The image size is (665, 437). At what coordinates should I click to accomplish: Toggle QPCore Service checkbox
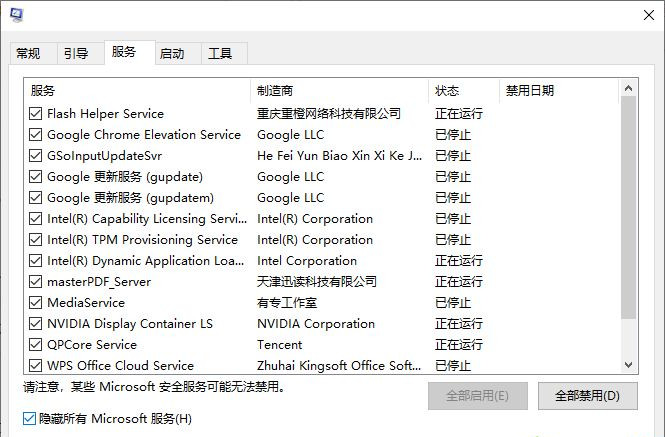point(37,345)
